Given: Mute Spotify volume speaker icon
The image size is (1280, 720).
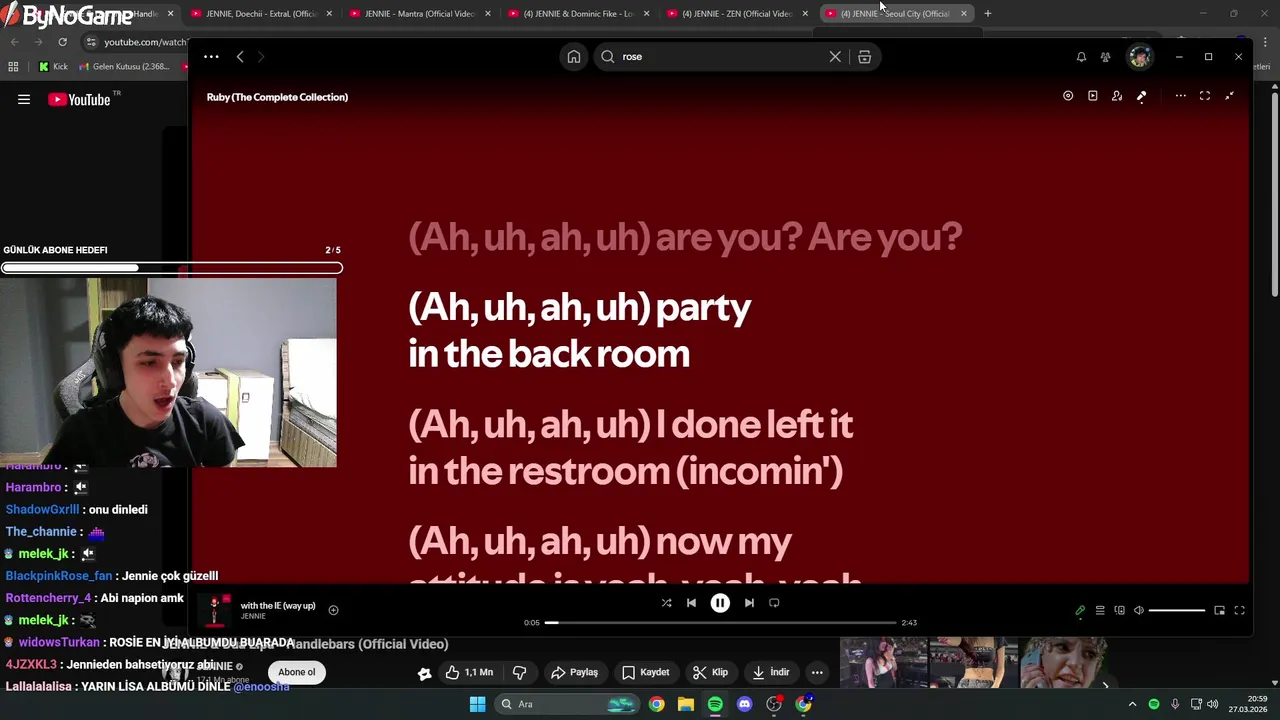Looking at the screenshot, I should click(x=1139, y=610).
